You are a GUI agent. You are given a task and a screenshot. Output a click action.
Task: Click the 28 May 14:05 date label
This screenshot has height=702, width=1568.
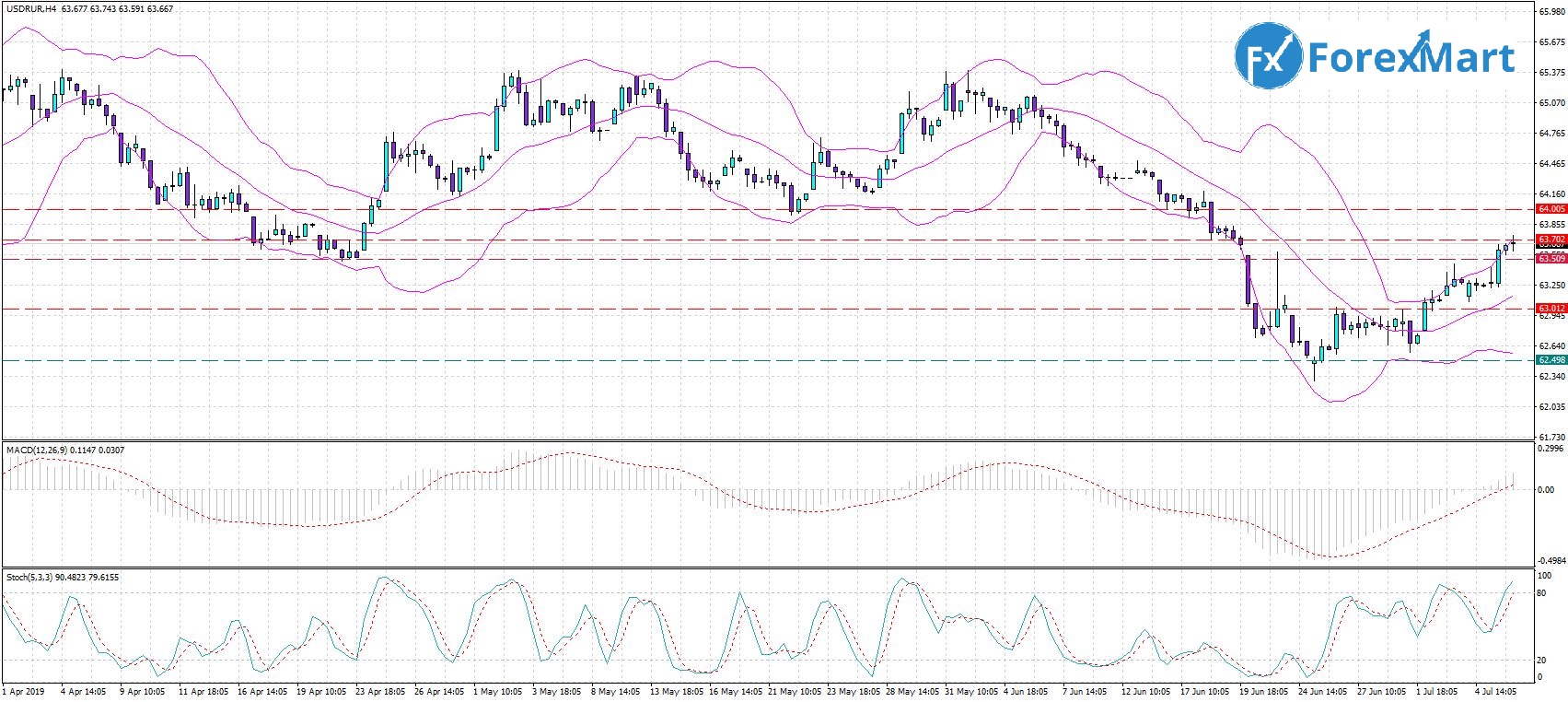tap(912, 692)
